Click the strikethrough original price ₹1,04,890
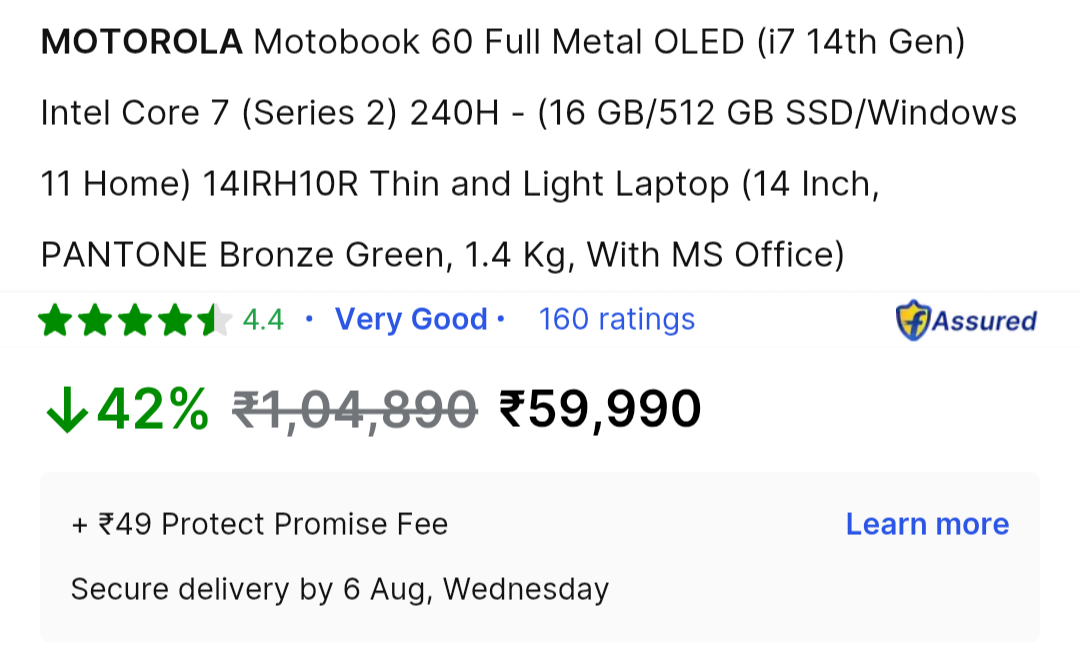This screenshot has width=1080, height=657. [352, 407]
